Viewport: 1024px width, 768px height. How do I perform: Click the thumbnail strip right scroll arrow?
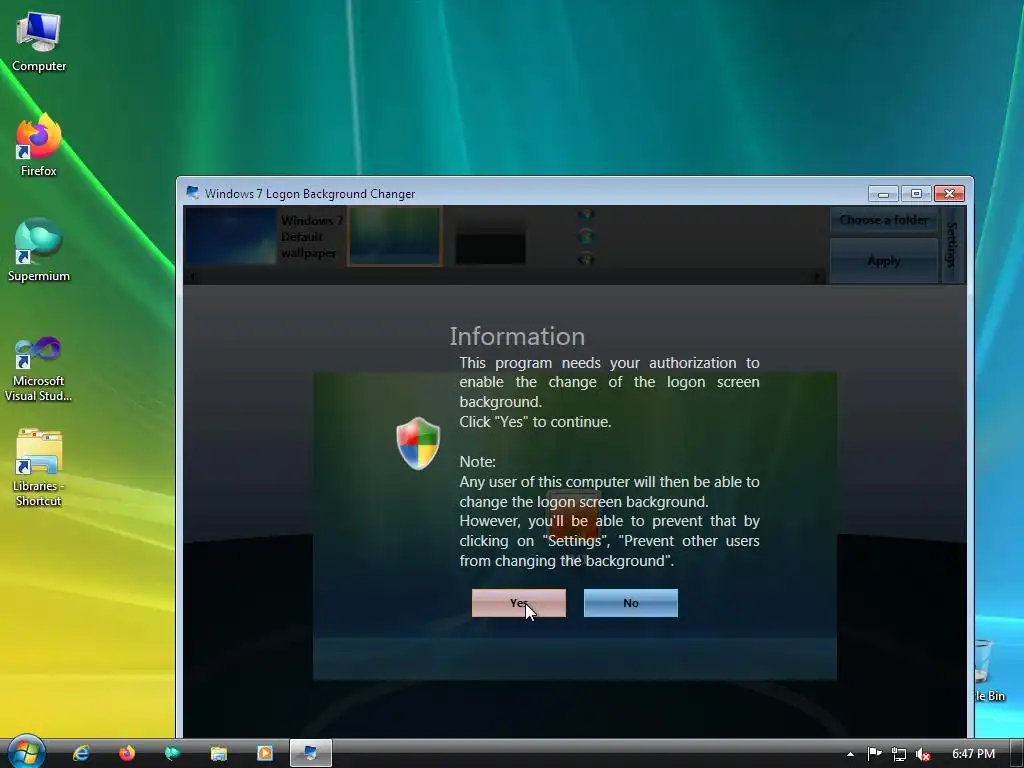pos(816,277)
